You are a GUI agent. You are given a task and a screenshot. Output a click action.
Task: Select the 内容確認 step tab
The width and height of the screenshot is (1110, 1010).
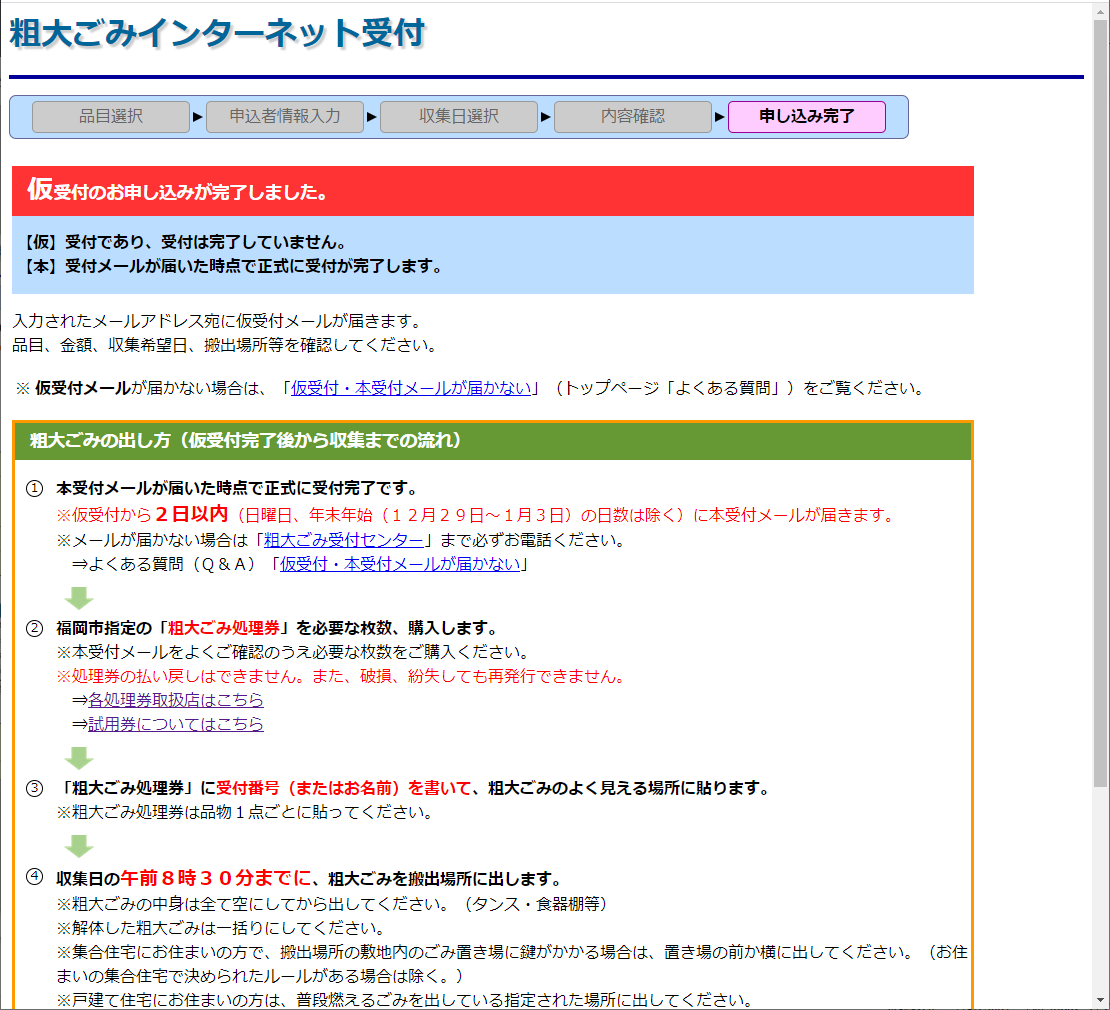[x=633, y=116]
